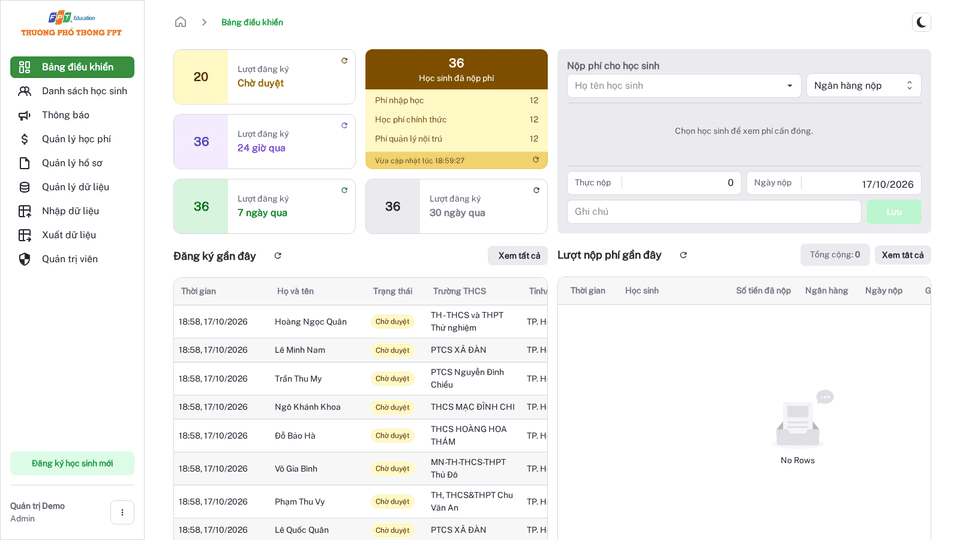Click the dollar icon for học phí
Image resolution: width=960 pixels, height=540 pixels.
(x=24, y=139)
